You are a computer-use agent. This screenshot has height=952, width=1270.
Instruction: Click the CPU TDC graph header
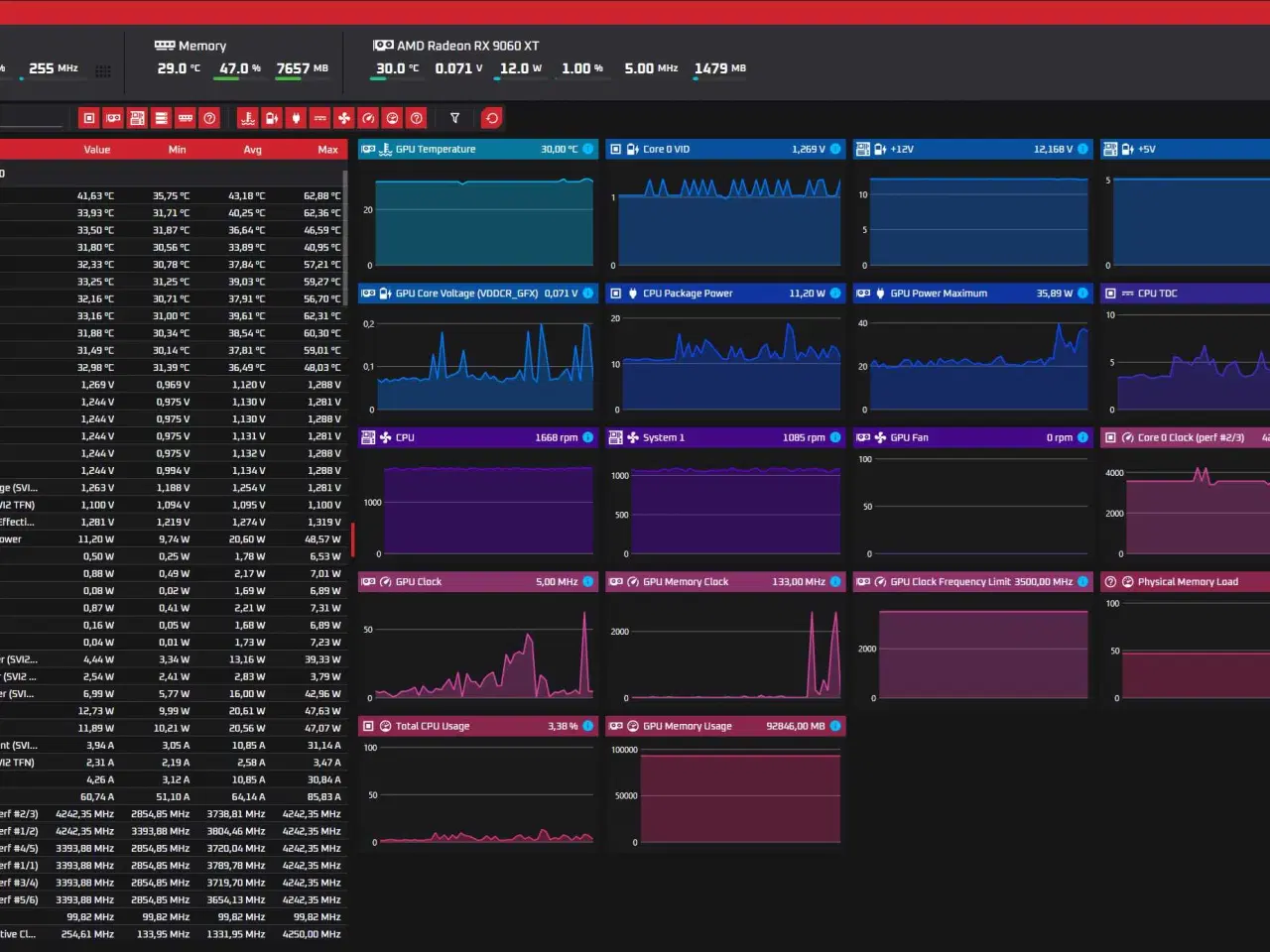pos(1185,294)
